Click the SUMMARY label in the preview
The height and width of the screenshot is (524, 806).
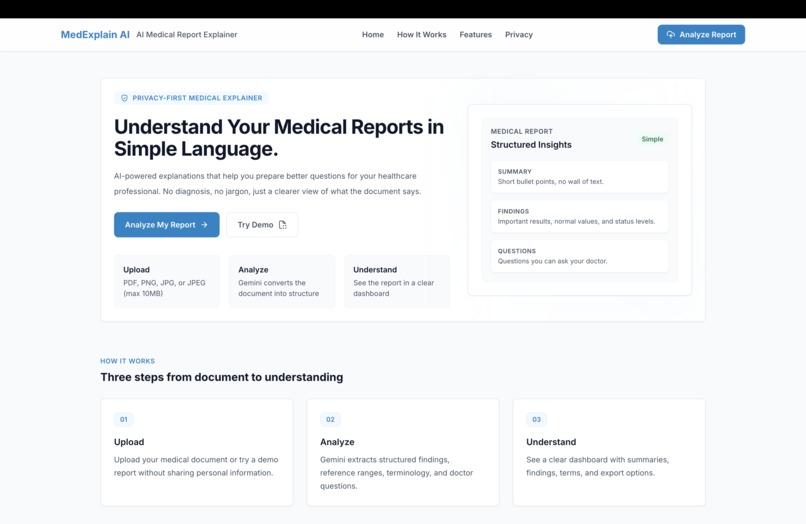(x=515, y=171)
